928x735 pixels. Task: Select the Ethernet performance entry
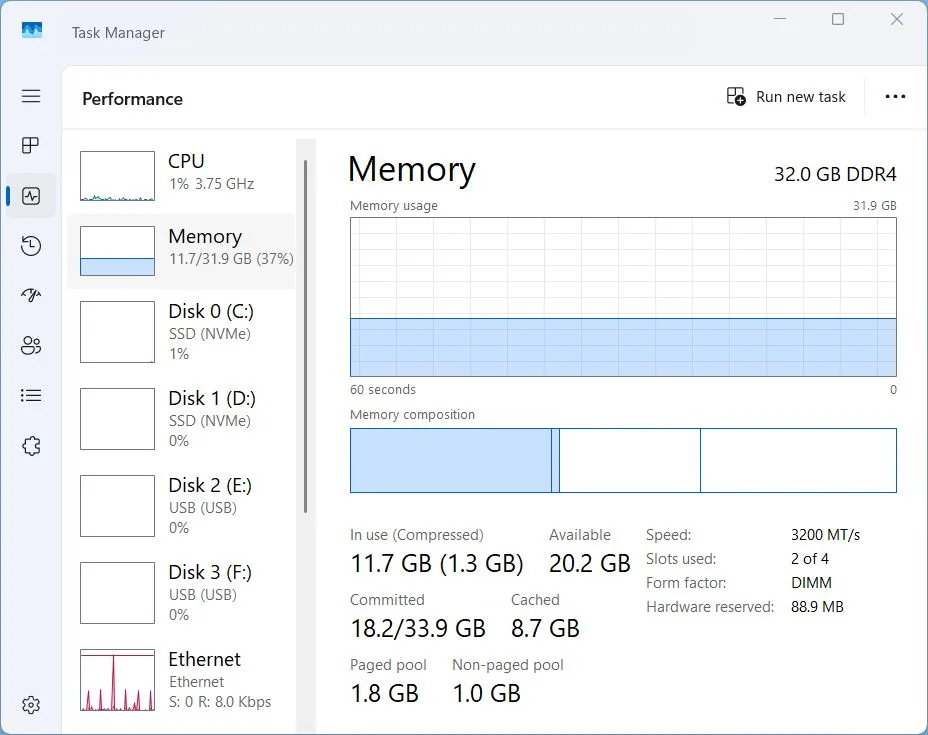181,680
